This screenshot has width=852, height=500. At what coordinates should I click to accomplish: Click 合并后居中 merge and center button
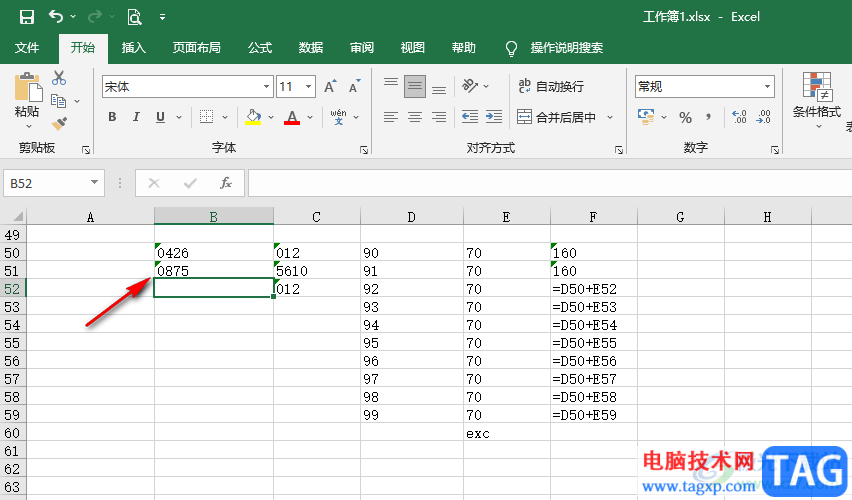pyautogui.click(x=556, y=117)
